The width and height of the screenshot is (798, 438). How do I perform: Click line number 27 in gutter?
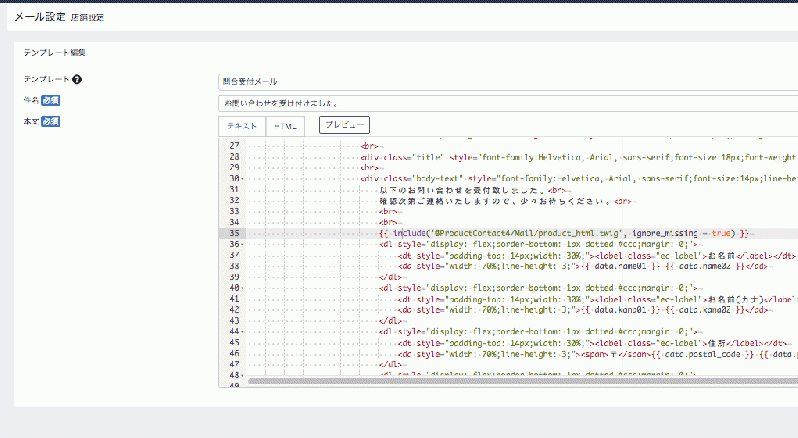coord(234,146)
